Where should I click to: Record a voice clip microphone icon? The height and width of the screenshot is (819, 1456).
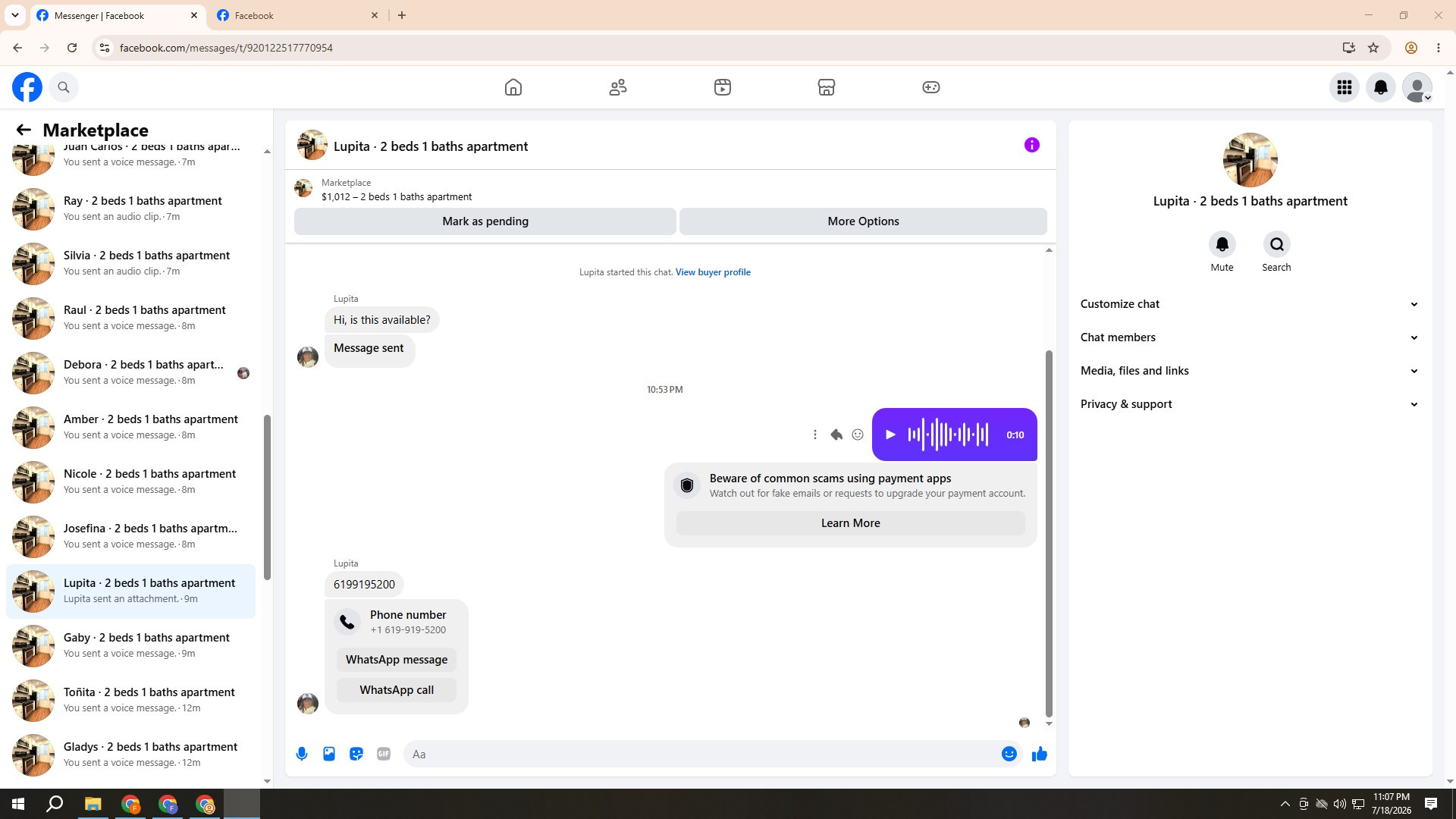point(302,754)
